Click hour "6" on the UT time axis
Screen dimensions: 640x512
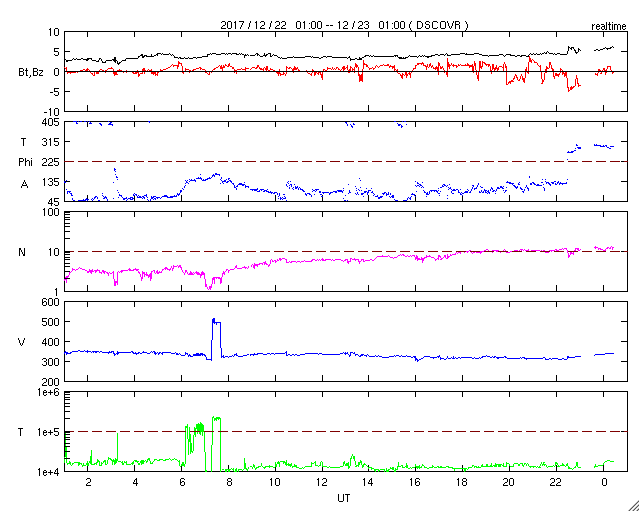(182, 482)
